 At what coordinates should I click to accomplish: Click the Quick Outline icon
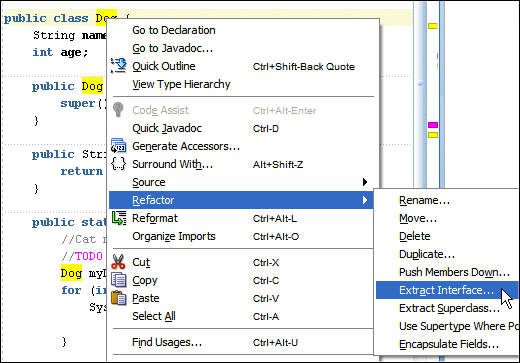(x=118, y=66)
